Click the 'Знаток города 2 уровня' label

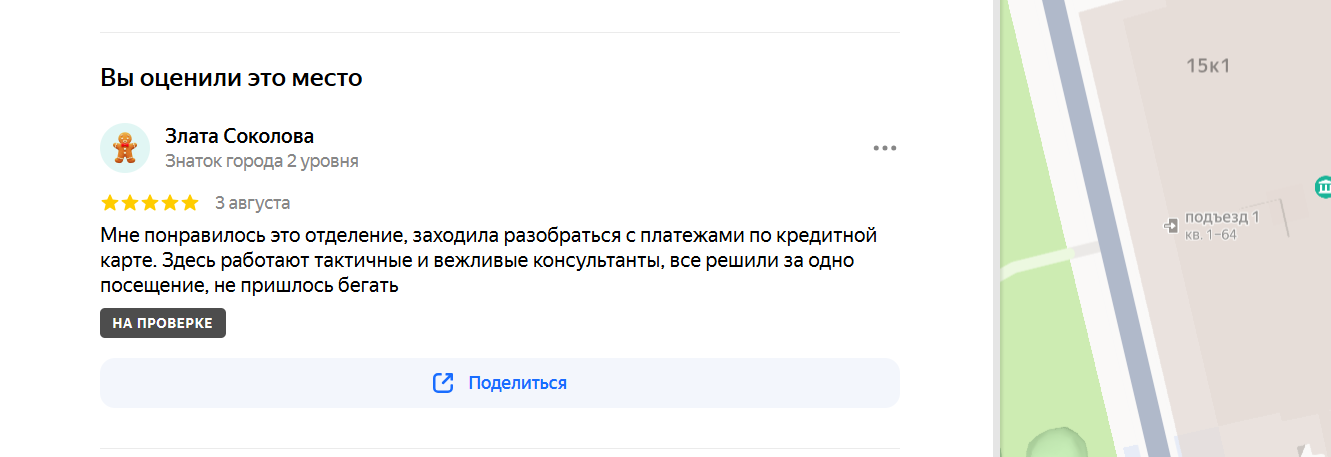pos(261,161)
